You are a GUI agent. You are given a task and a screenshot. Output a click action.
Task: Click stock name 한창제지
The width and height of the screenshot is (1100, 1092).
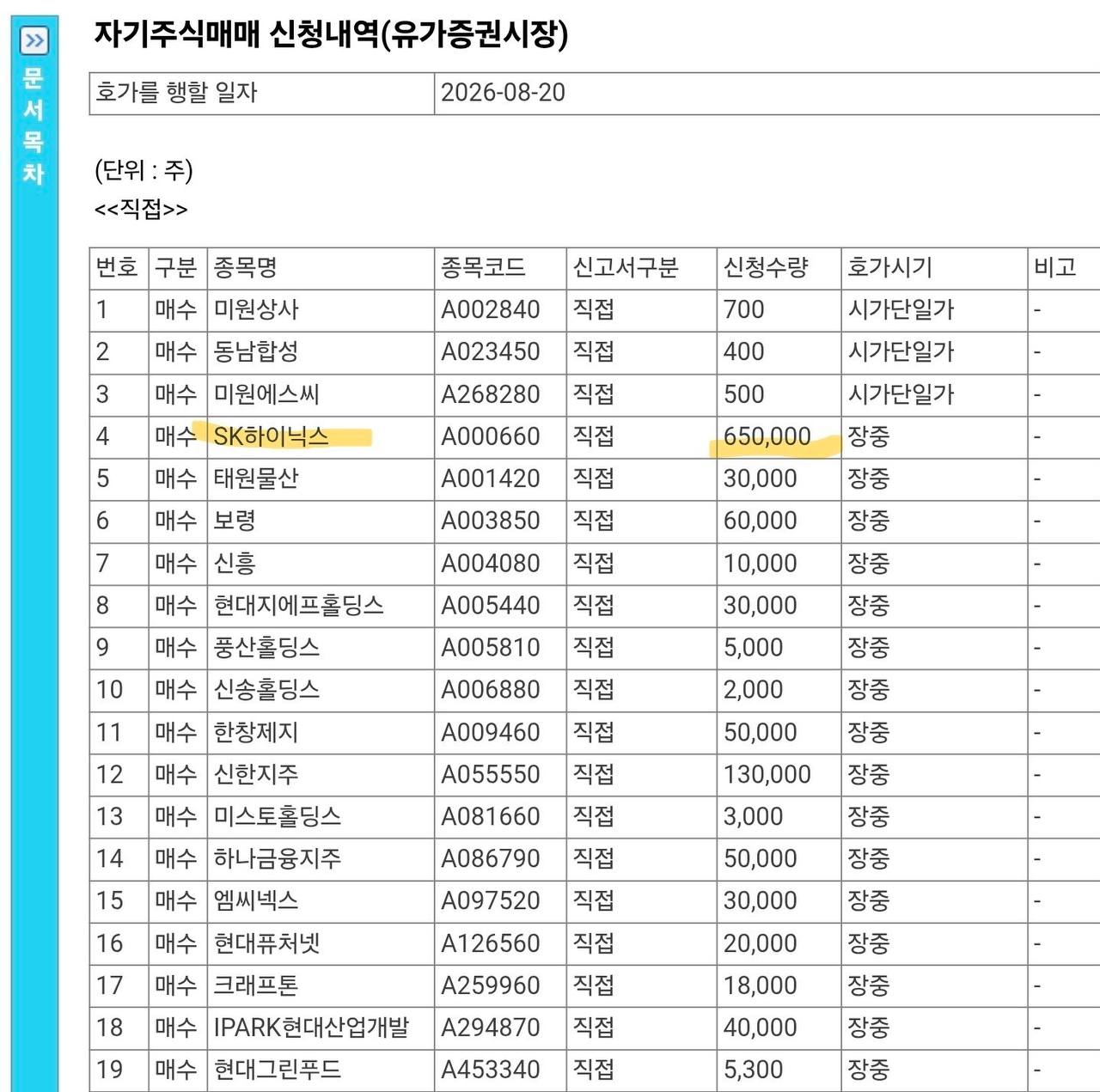coord(256,733)
